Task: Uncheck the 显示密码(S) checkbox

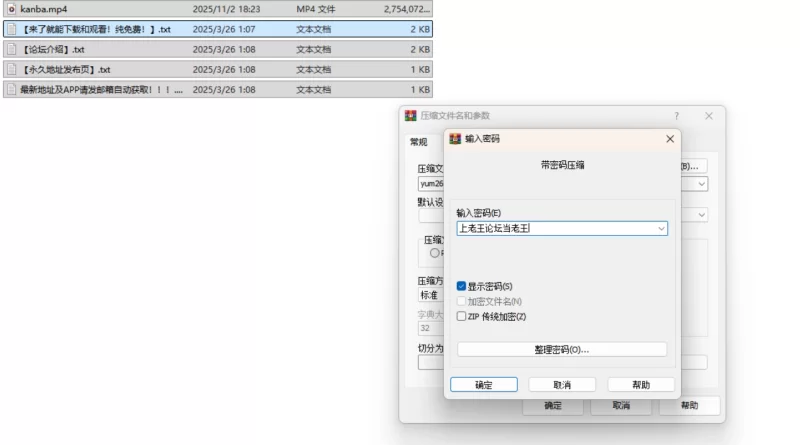Action: [461, 286]
